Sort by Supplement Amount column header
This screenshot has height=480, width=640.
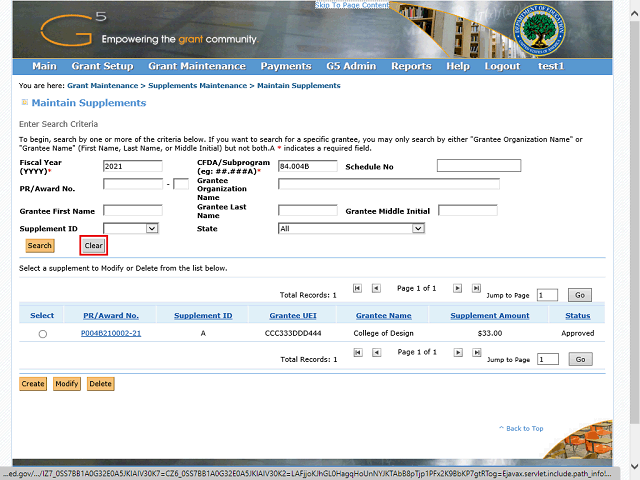click(x=489, y=316)
